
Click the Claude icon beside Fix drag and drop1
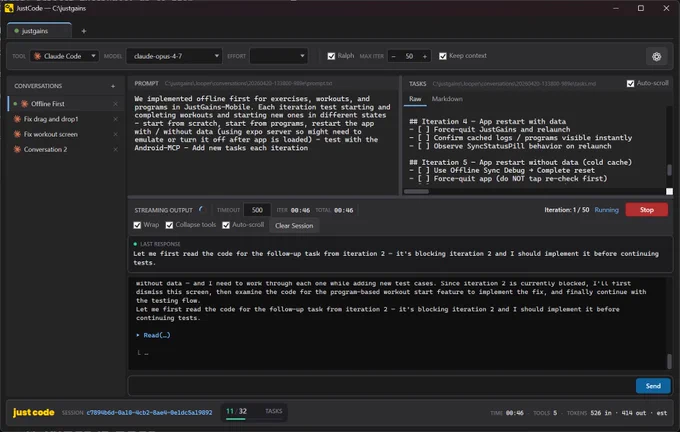click(17, 119)
